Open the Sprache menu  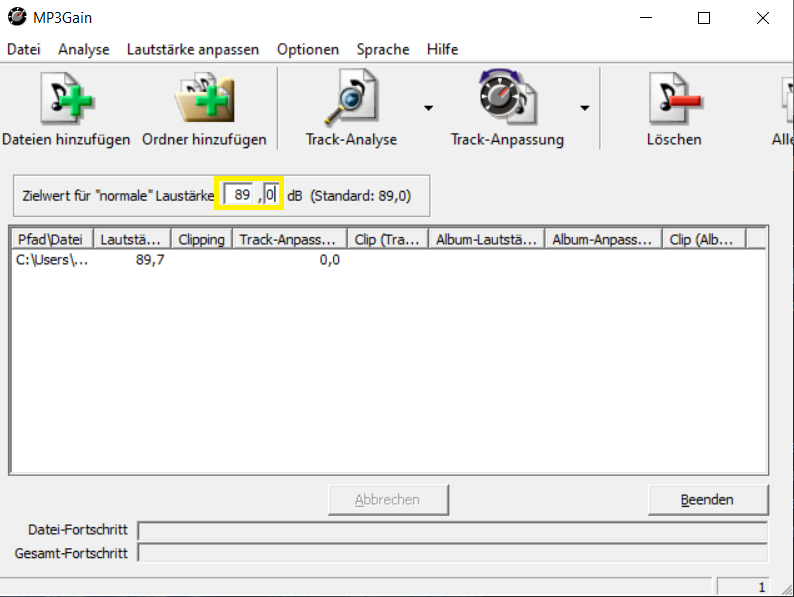point(383,49)
